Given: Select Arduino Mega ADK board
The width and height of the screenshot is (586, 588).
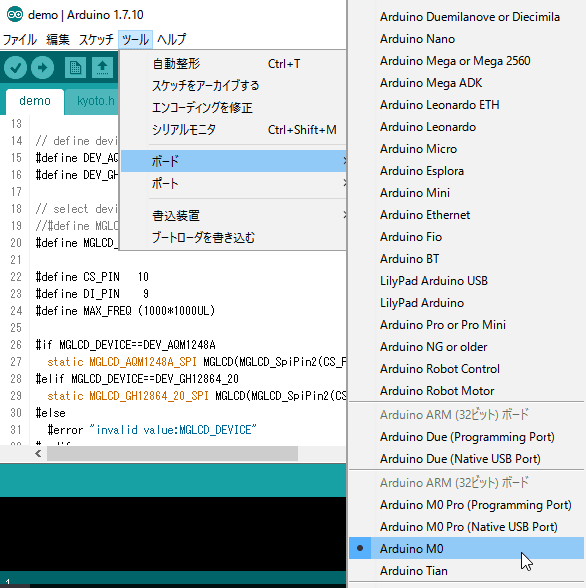Looking at the screenshot, I should [x=466, y=83].
